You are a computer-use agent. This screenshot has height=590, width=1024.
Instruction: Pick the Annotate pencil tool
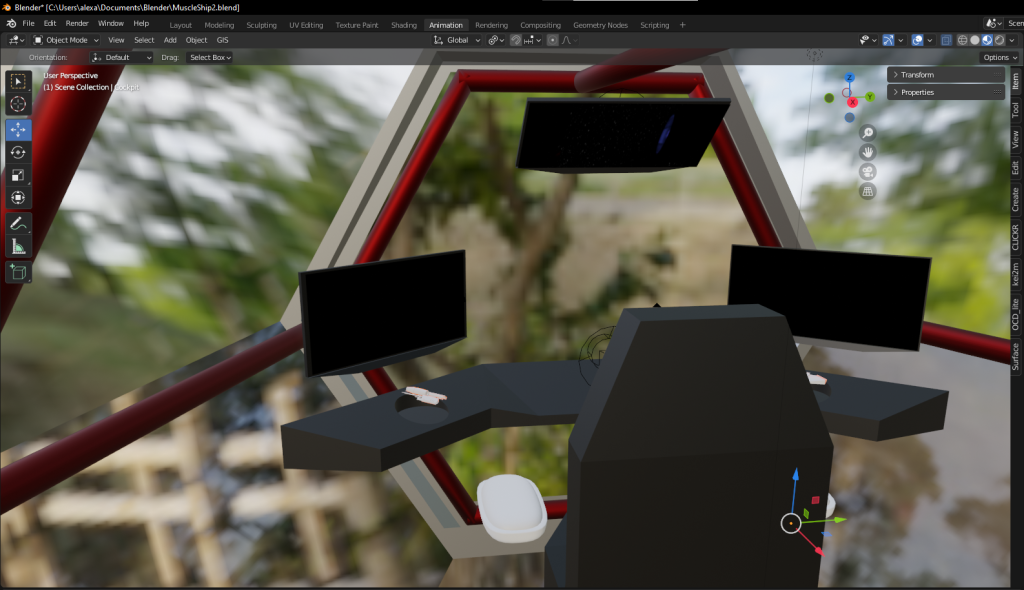coord(18,223)
